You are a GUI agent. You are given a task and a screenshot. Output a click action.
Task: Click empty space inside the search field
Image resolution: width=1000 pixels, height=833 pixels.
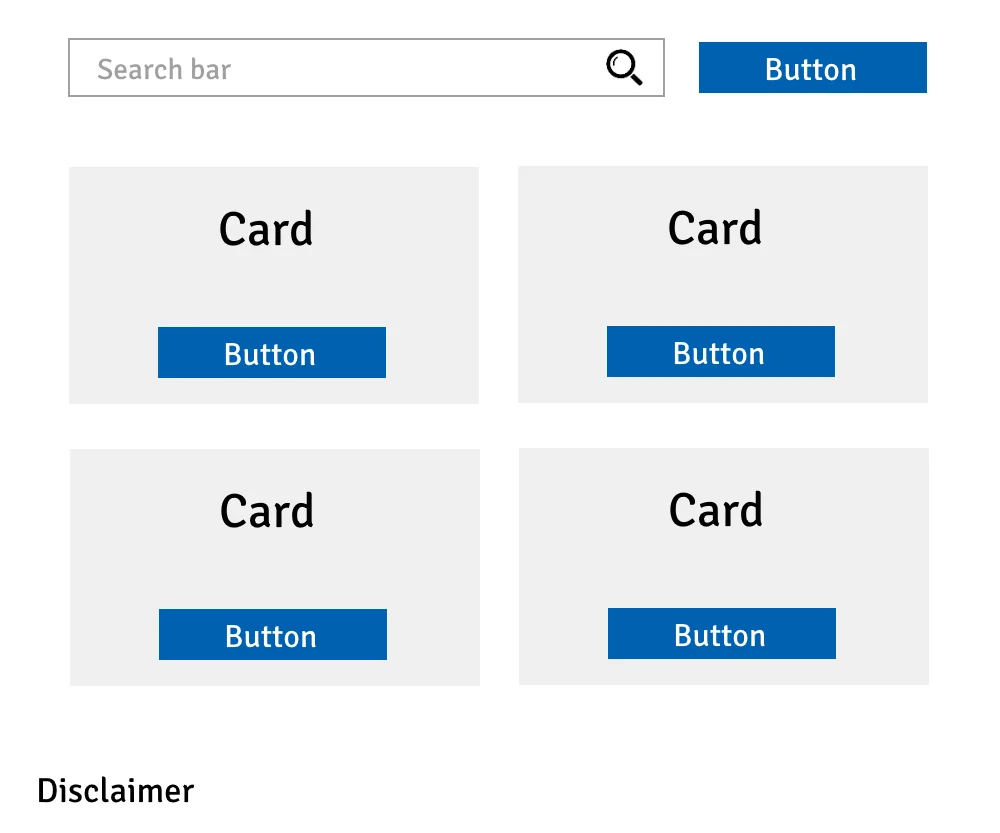click(x=420, y=68)
